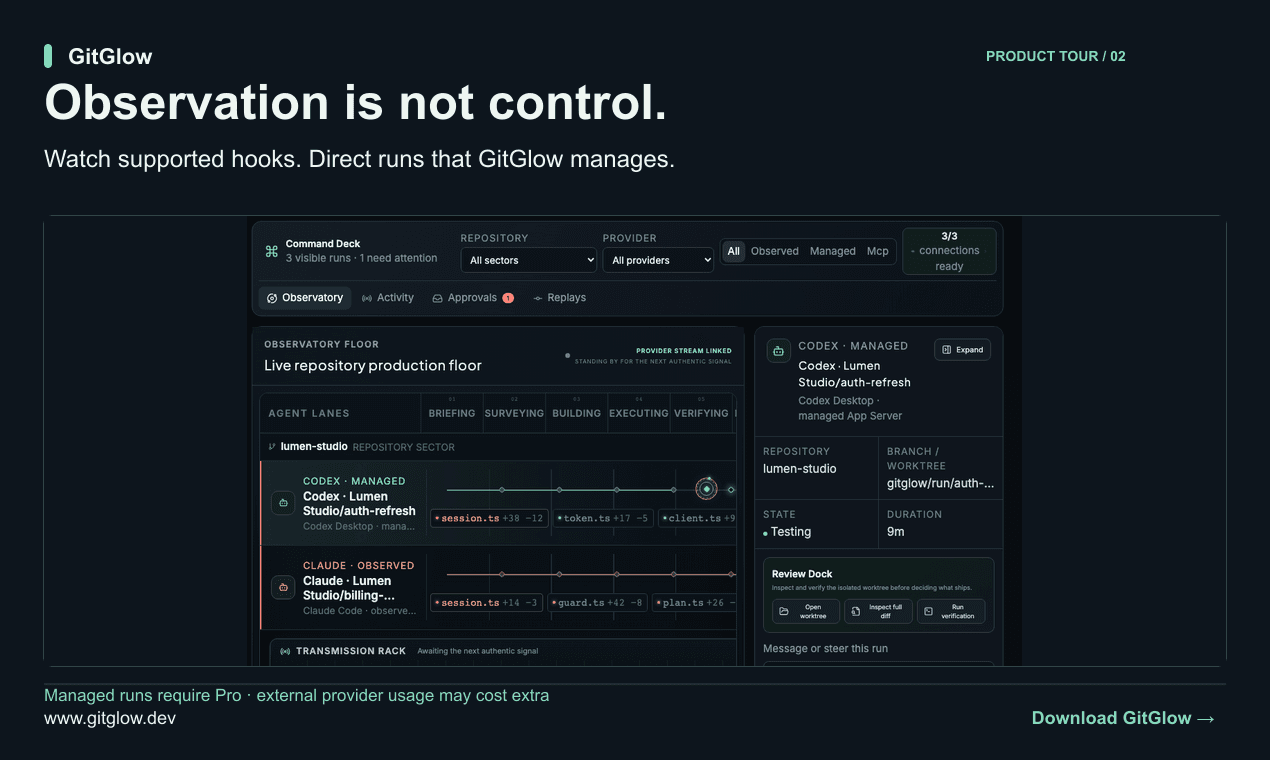Click the EXECUTING stage column header
1270x760 pixels.
click(639, 413)
